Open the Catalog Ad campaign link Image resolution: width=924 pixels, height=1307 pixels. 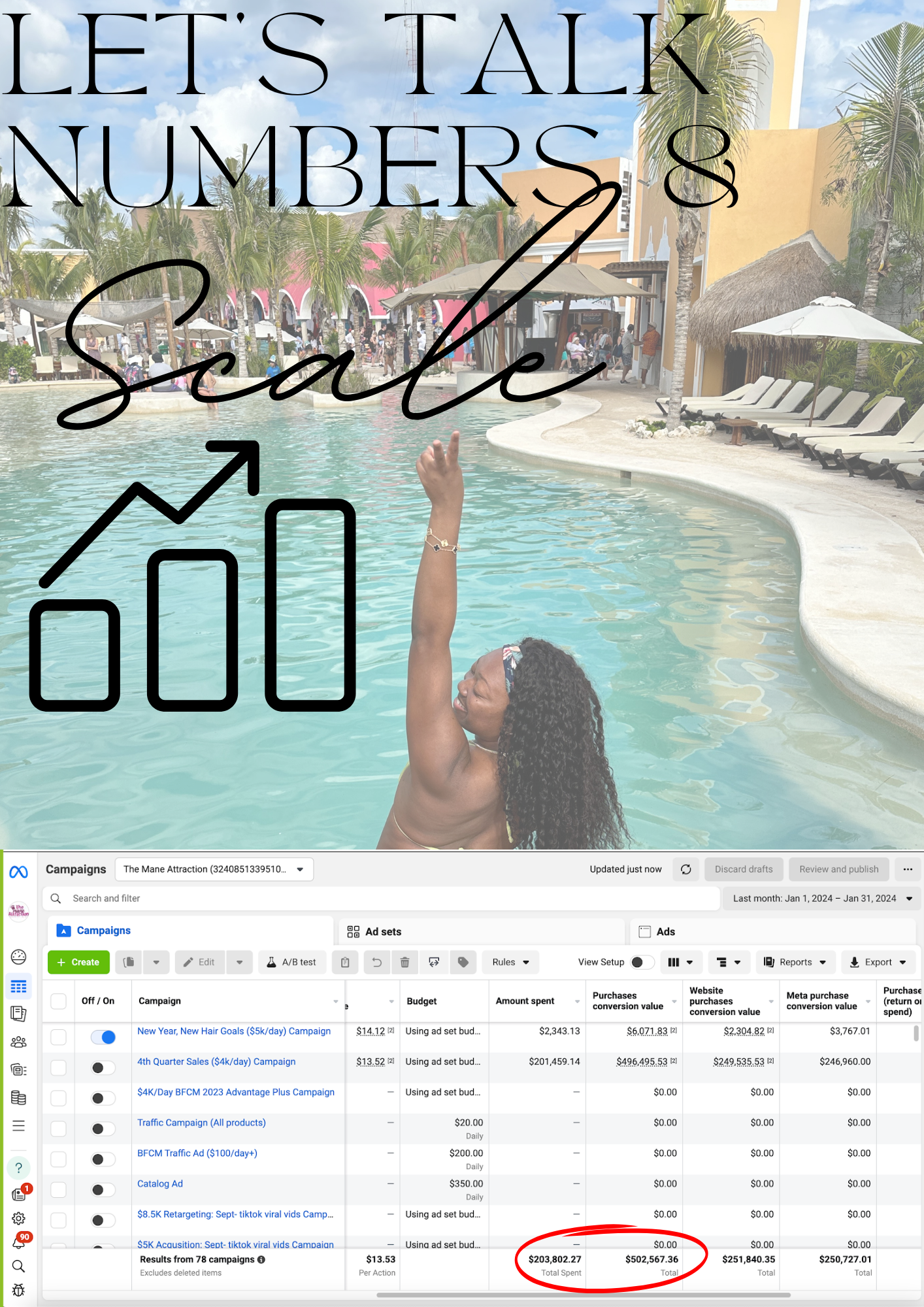point(160,1183)
